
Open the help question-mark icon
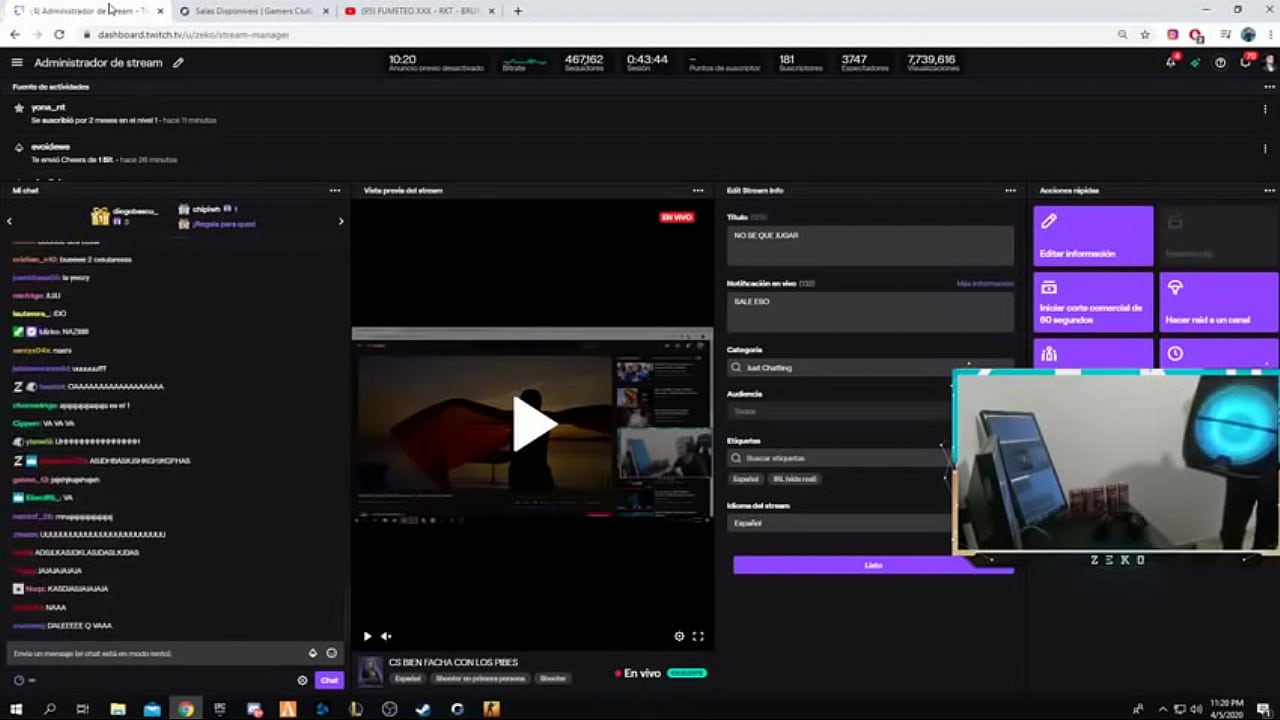1220,62
